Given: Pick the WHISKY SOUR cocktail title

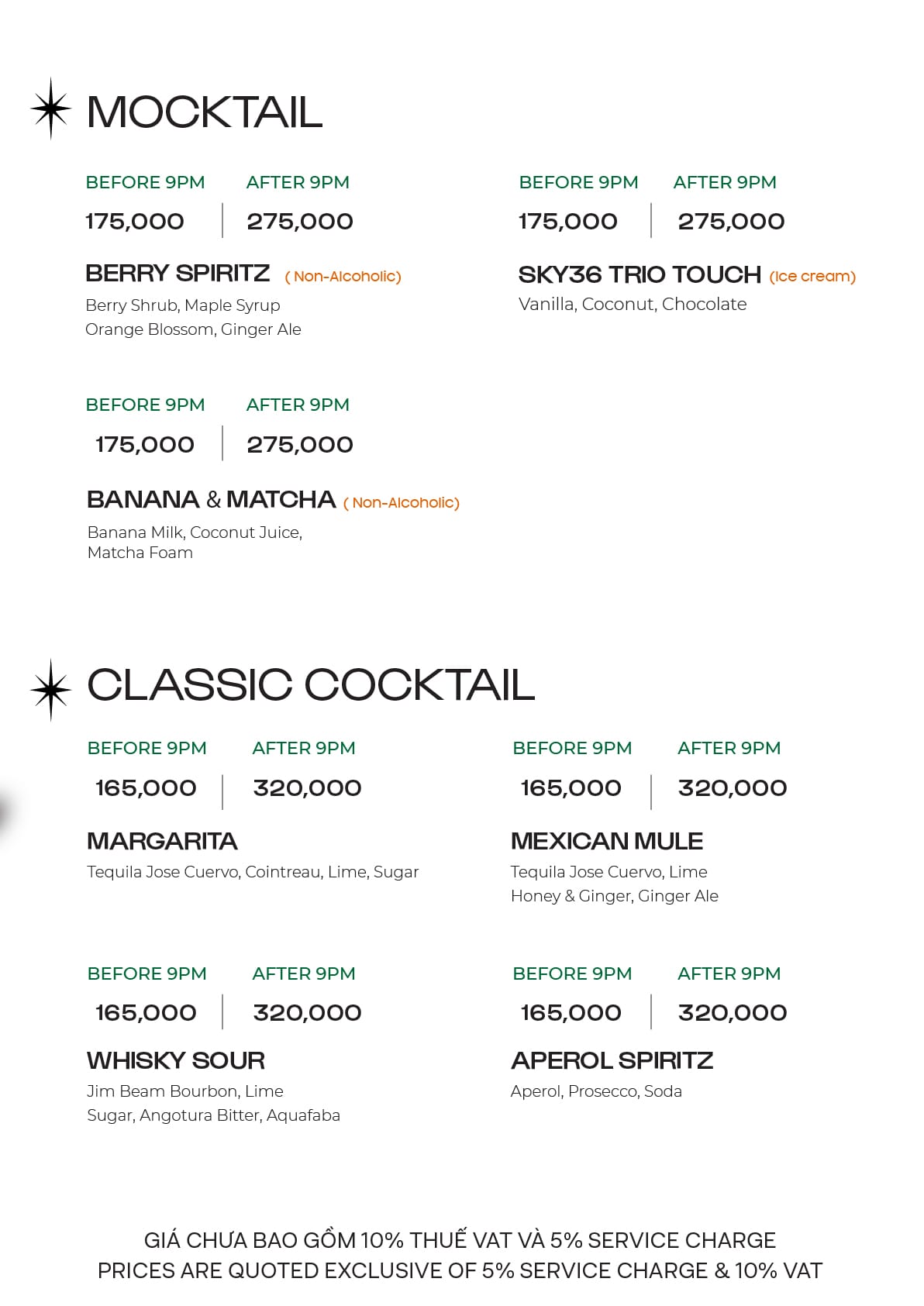Looking at the screenshot, I should click(x=176, y=1060).
